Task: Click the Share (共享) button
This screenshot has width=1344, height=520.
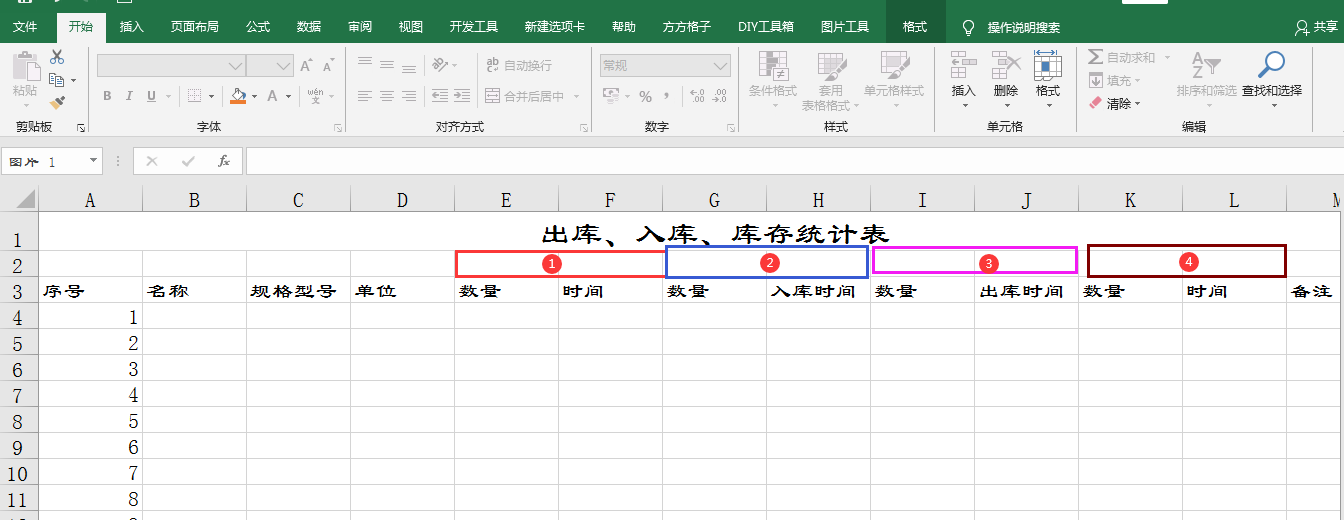Action: [1315, 27]
